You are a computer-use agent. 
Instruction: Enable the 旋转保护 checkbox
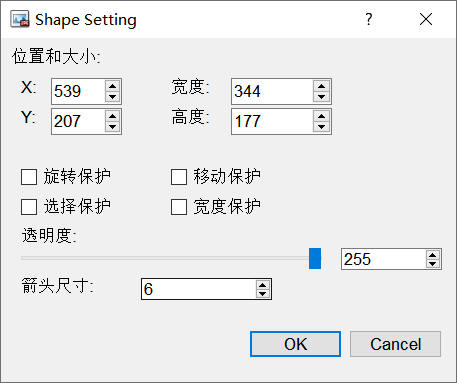(29, 177)
